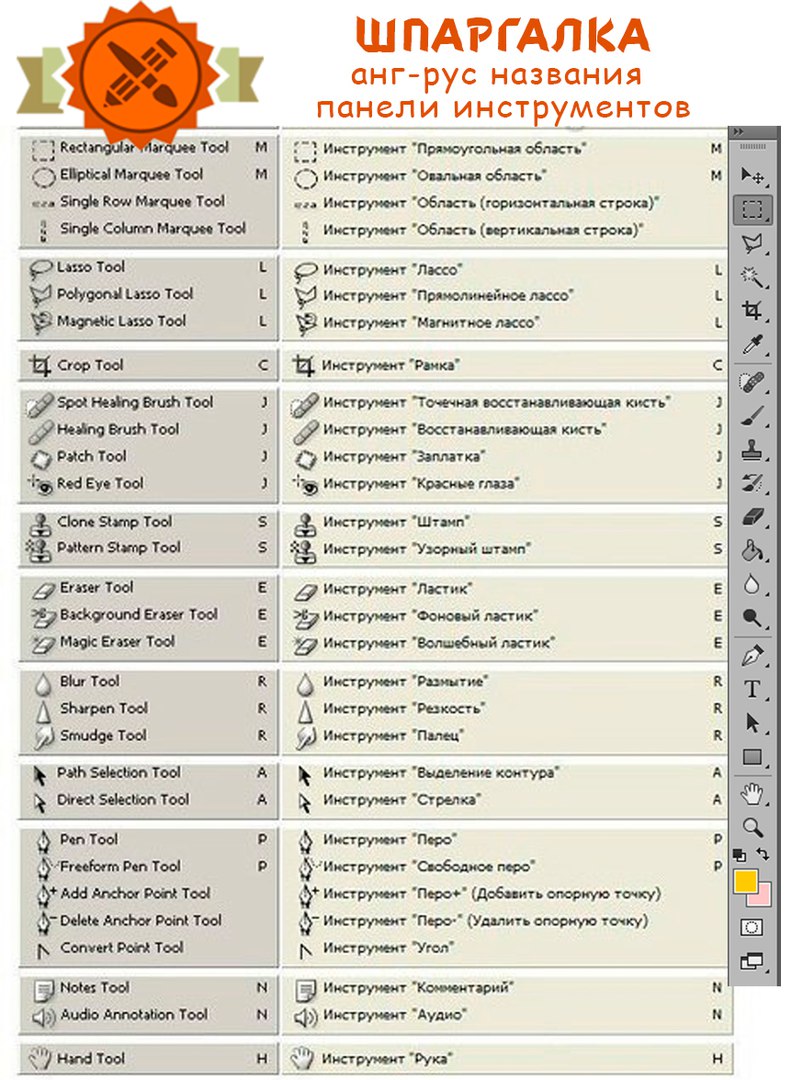Choose the Smudge Tool entry
This screenshot has width=803, height=1080.
point(149,736)
